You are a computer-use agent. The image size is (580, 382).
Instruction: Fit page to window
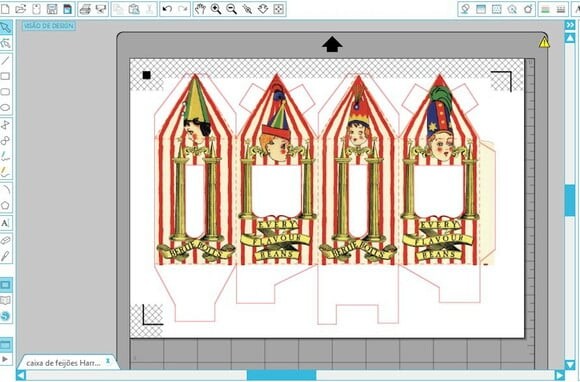(278, 9)
